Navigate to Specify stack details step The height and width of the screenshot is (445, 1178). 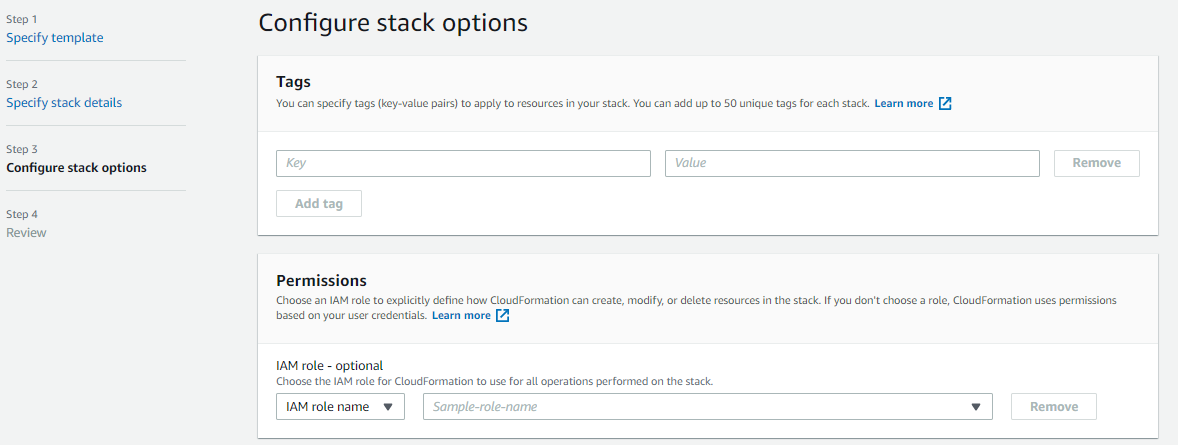(64, 103)
